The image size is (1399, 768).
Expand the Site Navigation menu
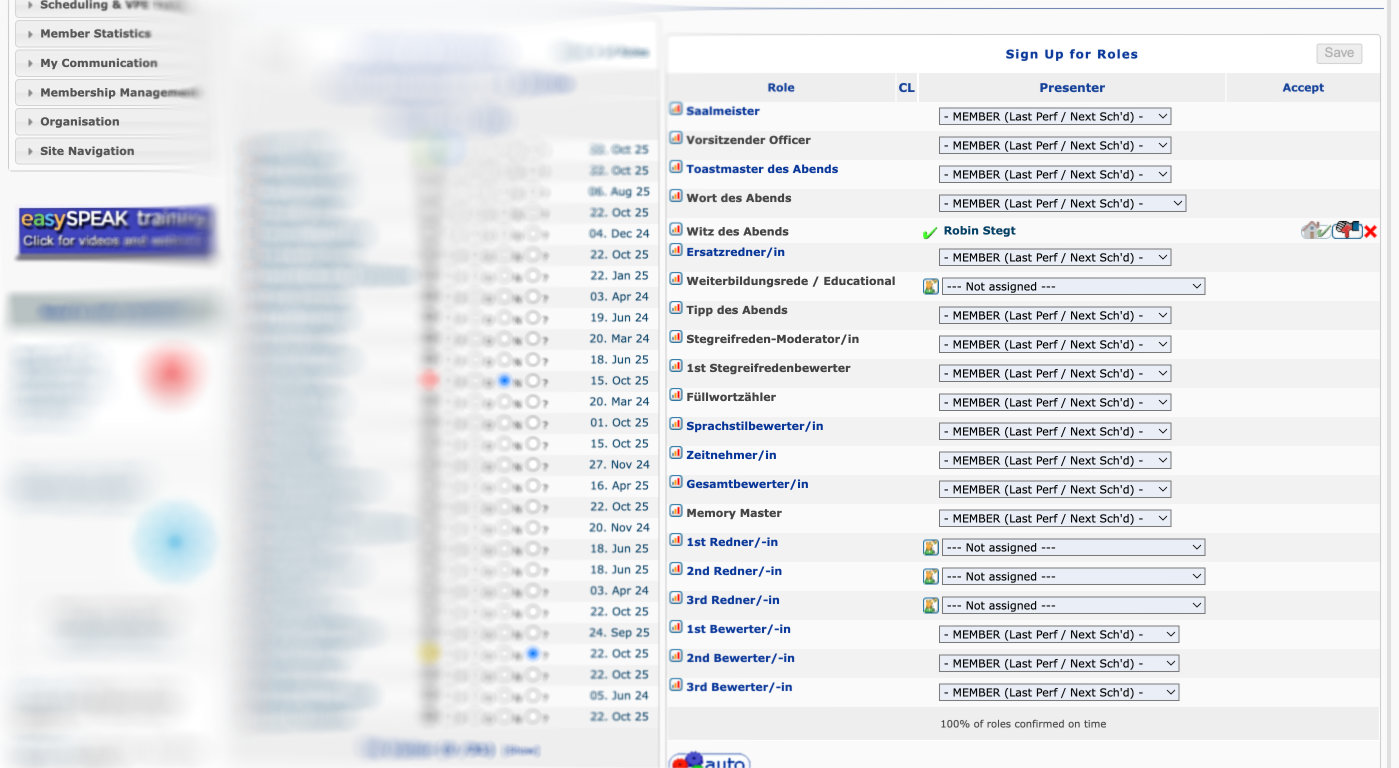pyautogui.click(x=87, y=151)
